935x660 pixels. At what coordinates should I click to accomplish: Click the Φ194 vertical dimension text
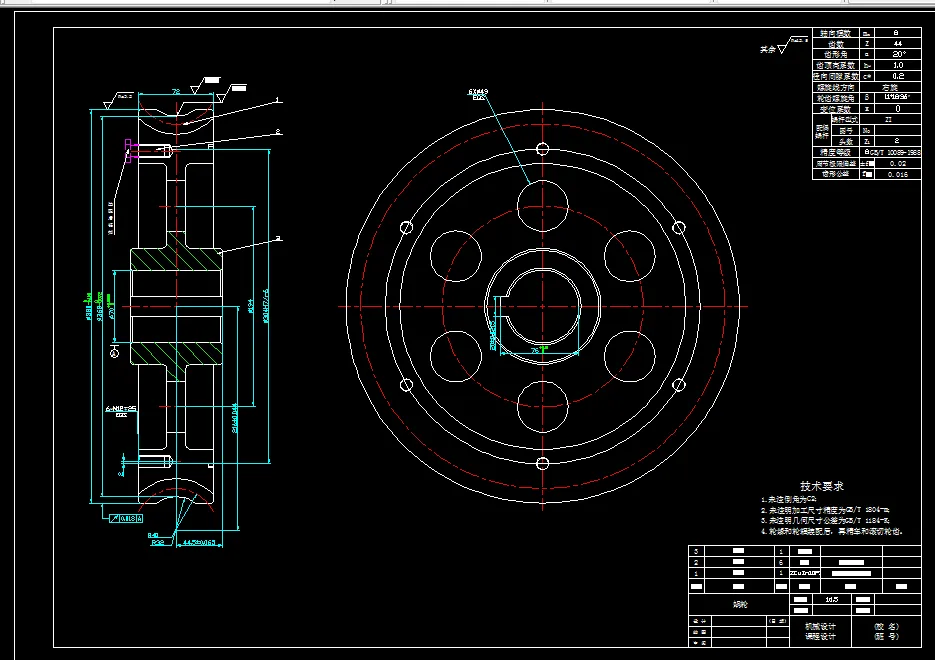(250, 306)
